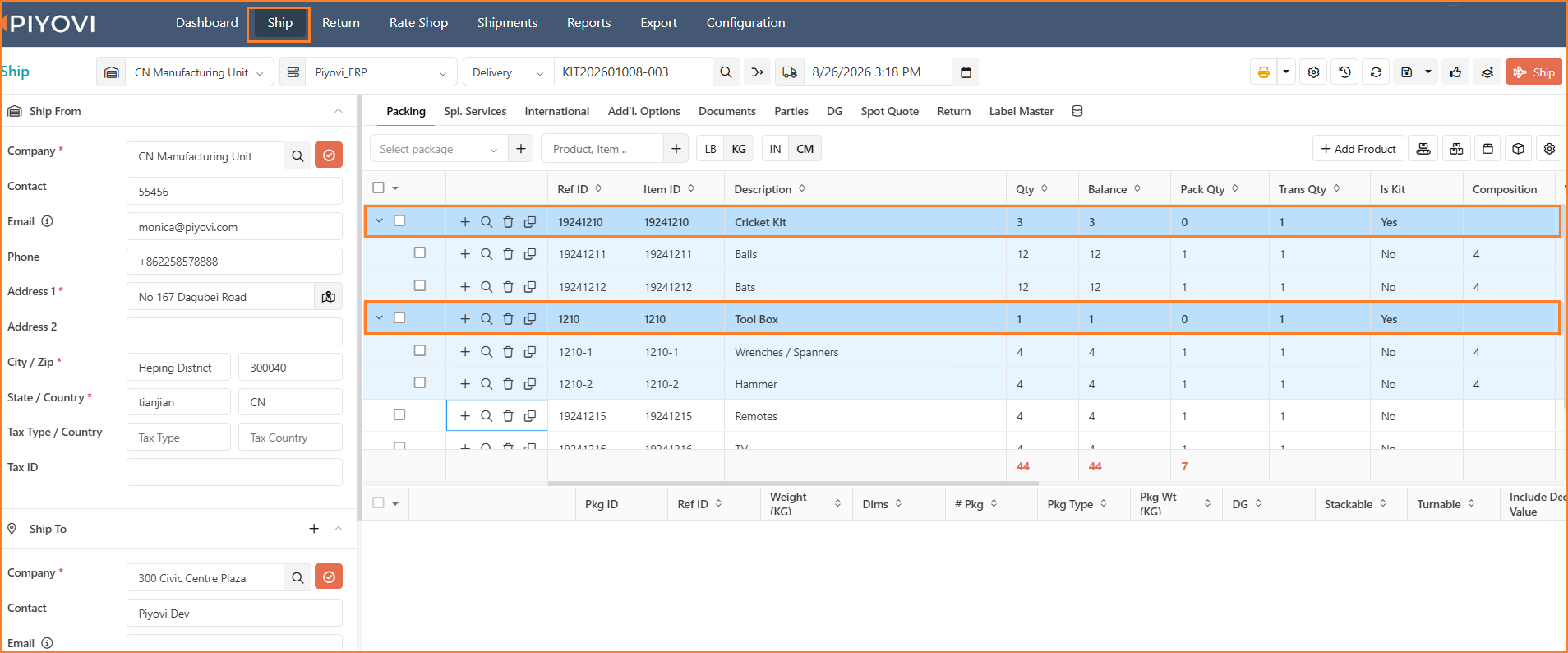
Task: Collapse the Cricket Kit row chevron
Action: (x=379, y=220)
